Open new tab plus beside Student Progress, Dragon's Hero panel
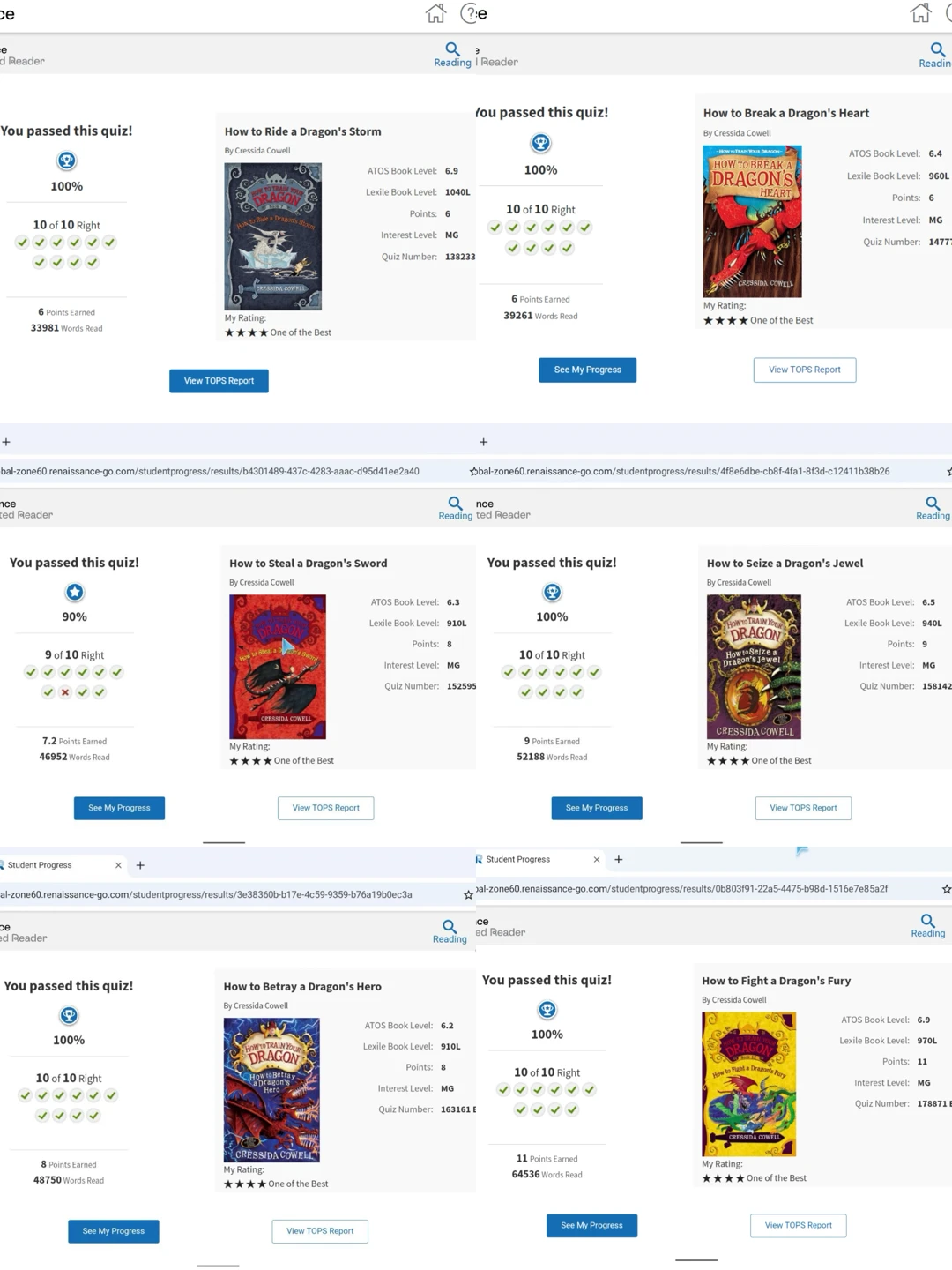The height and width of the screenshot is (1270, 952). [140, 865]
